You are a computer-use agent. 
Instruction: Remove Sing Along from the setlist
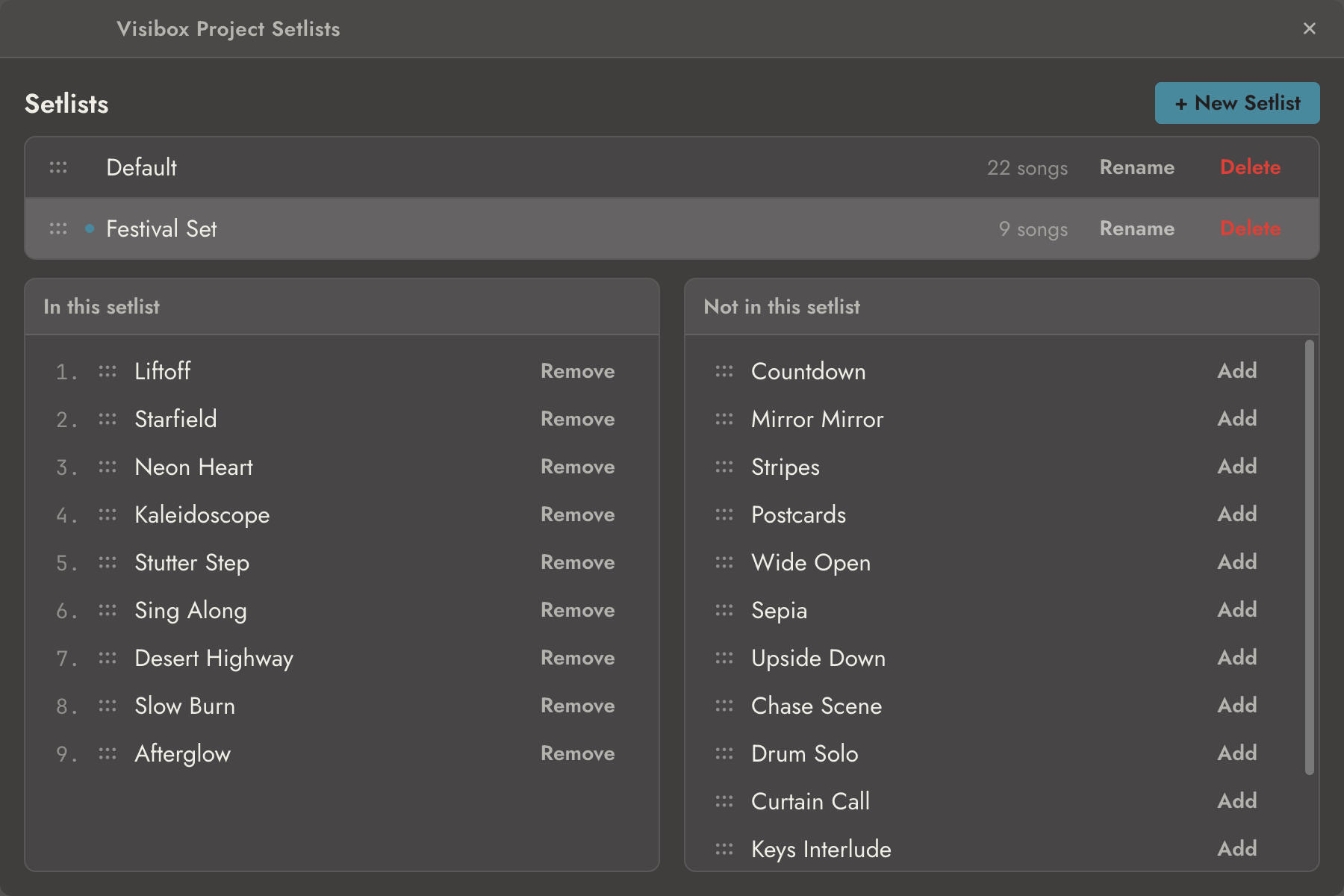(x=578, y=610)
